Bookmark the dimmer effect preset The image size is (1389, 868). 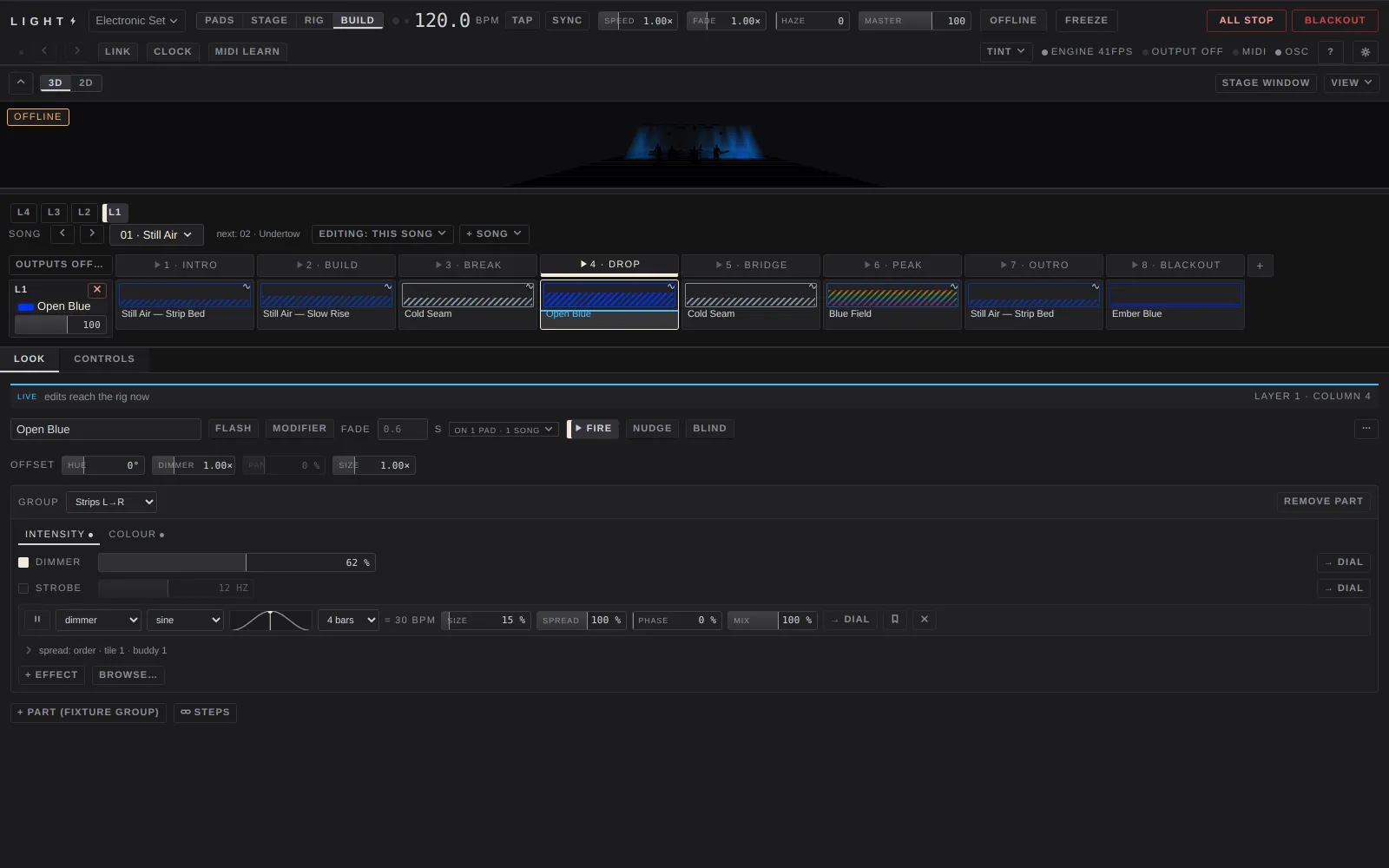(x=895, y=620)
